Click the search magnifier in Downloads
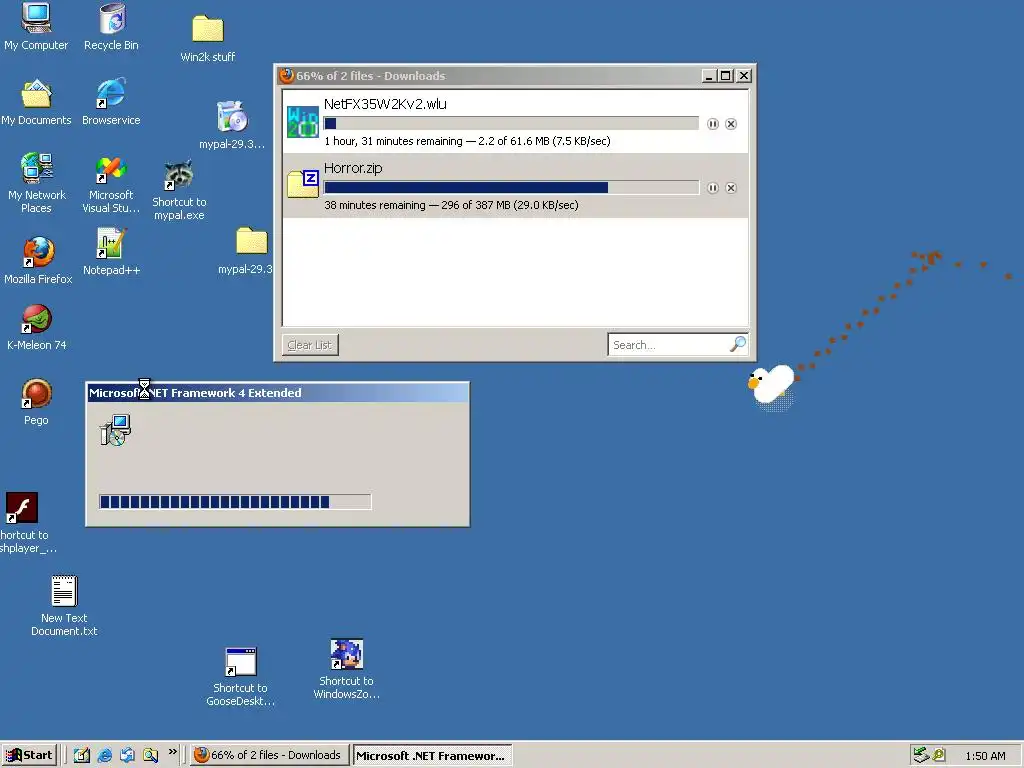 coord(738,344)
